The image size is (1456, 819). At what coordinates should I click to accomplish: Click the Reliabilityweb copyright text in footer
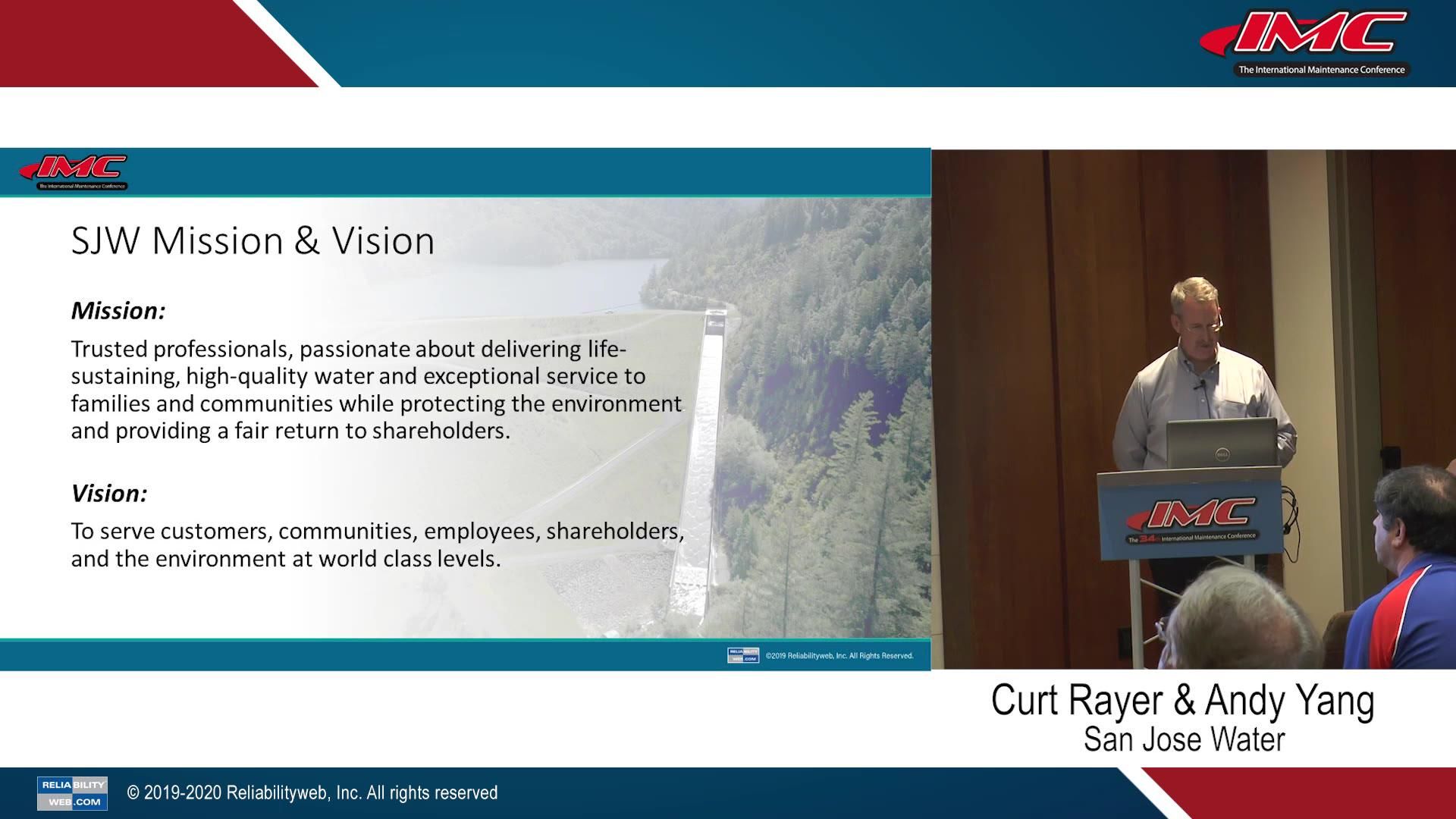(312, 793)
